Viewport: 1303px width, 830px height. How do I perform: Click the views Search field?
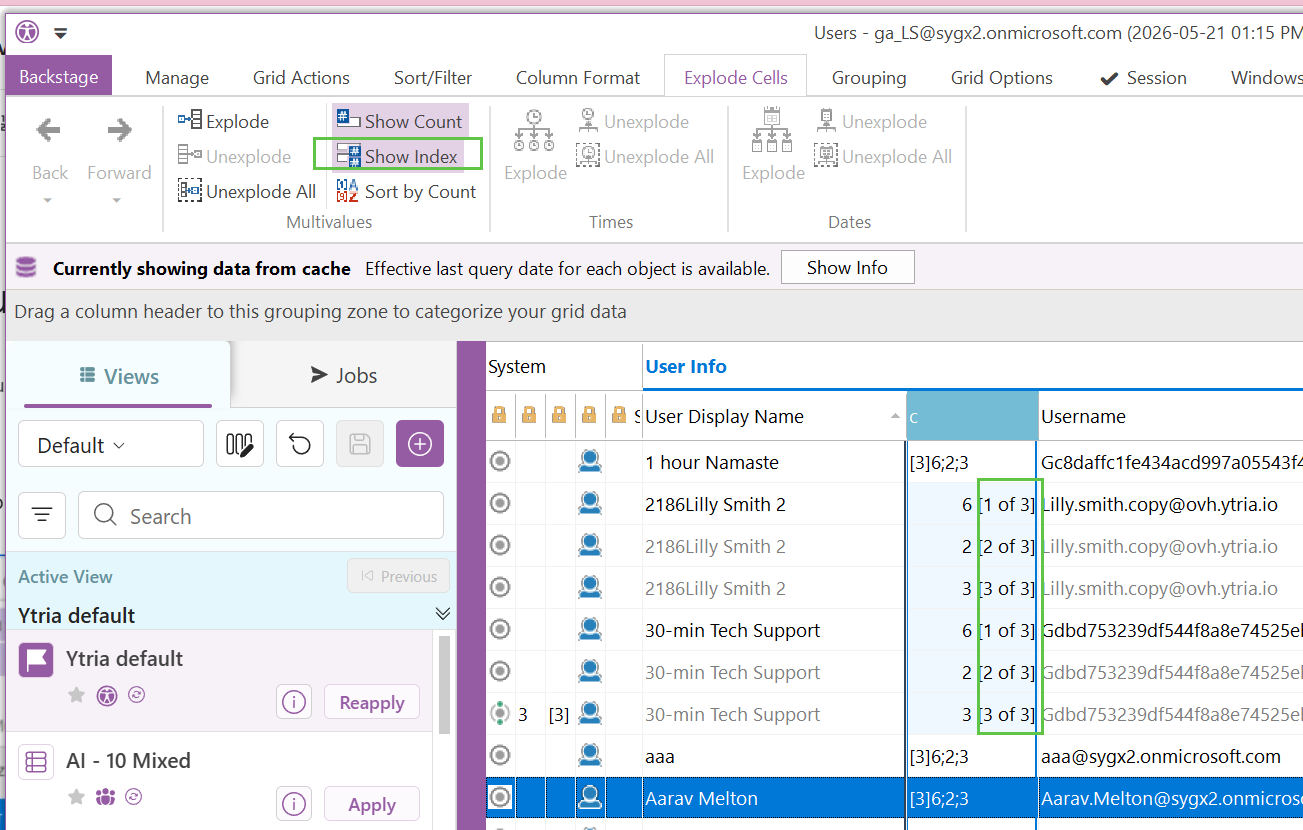click(x=261, y=516)
